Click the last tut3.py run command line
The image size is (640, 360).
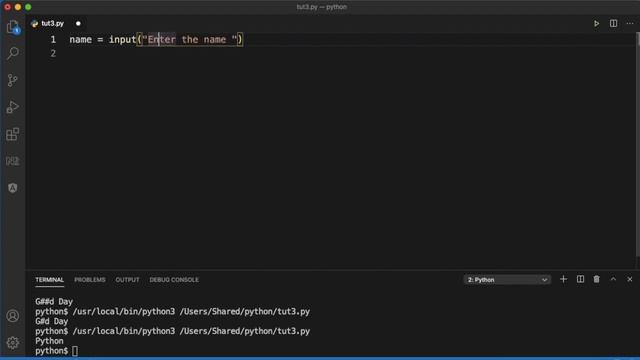(172, 331)
